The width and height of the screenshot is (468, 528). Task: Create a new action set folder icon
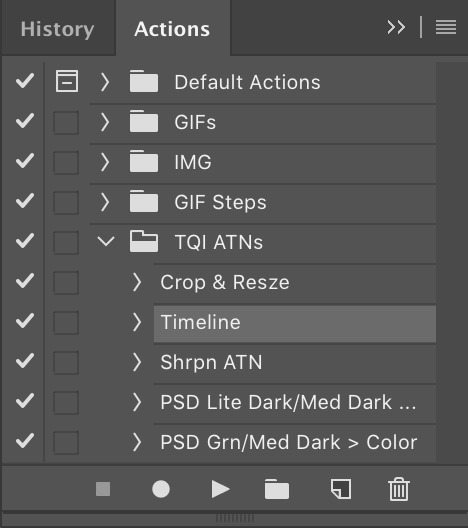[x=277, y=489]
